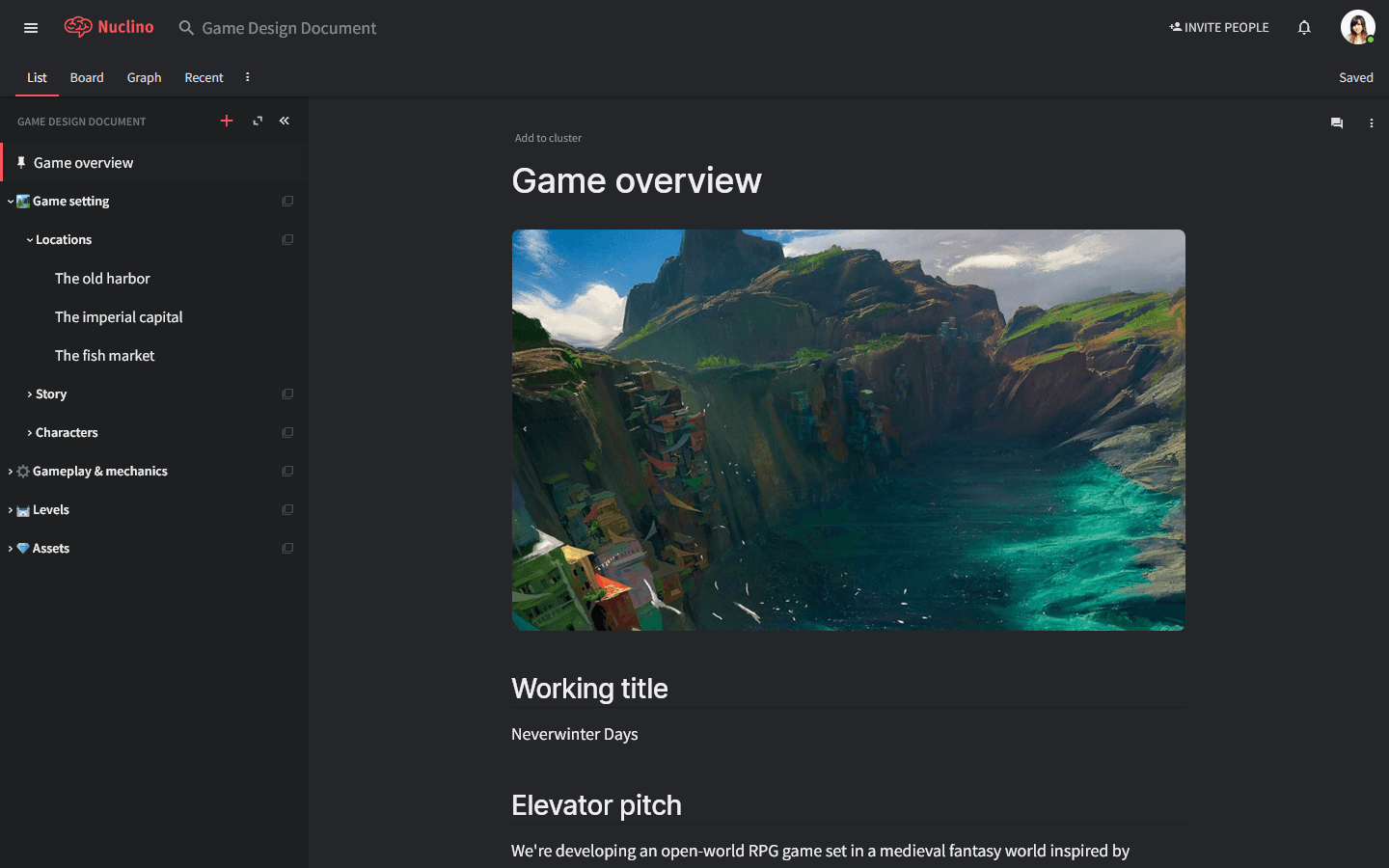Image resolution: width=1389 pixels, height=868 pixels.
Task: Open the document options three-dot menu
Action: (1372, 122)
